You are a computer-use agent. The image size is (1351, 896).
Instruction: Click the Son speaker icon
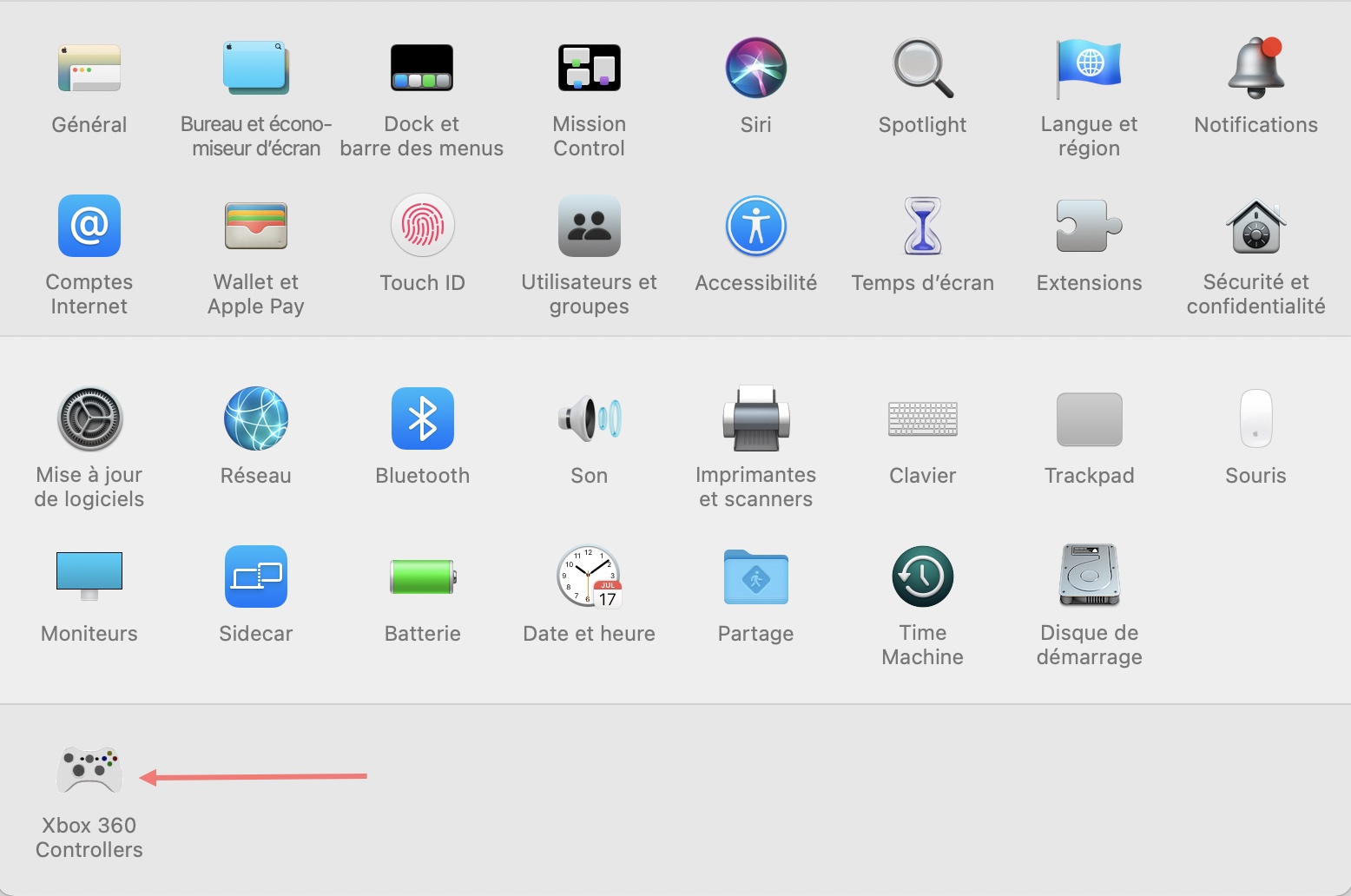[590, 418]
